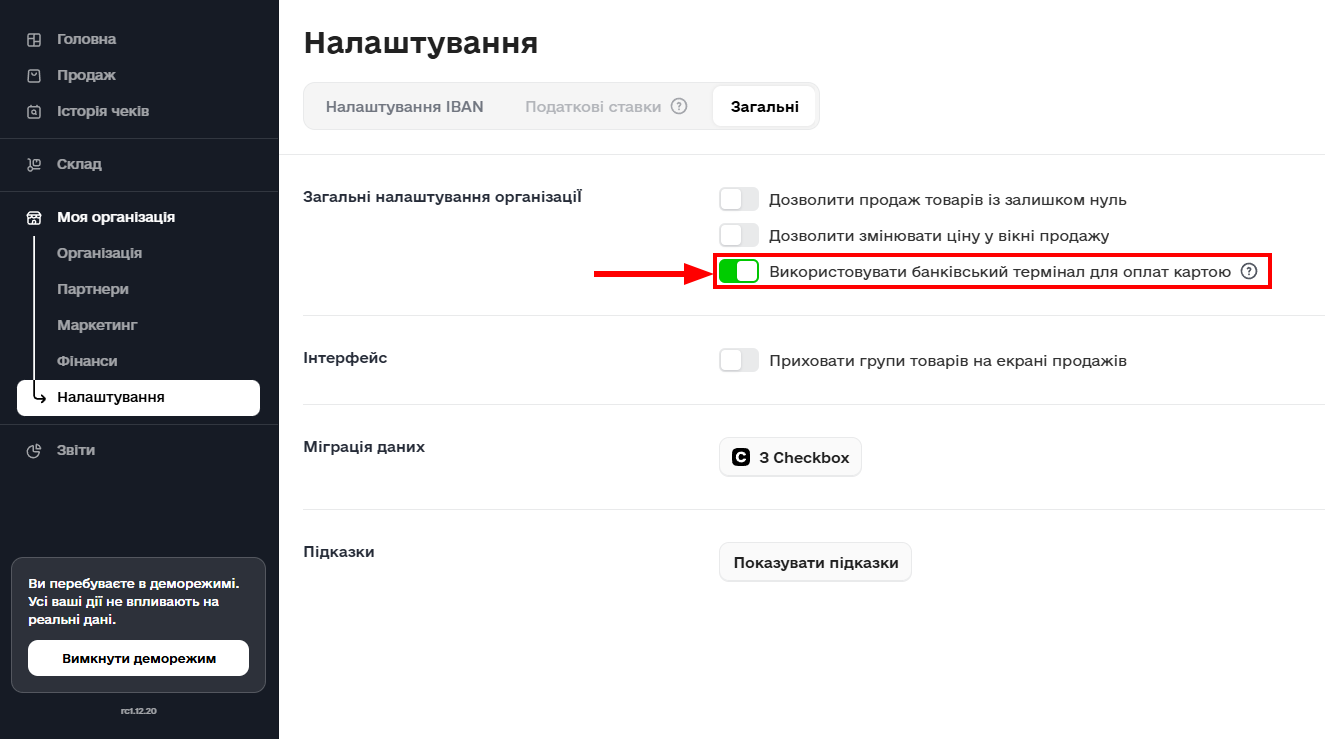
Task: Open Фінанси in the sidebar submenu
Action: 87,361
